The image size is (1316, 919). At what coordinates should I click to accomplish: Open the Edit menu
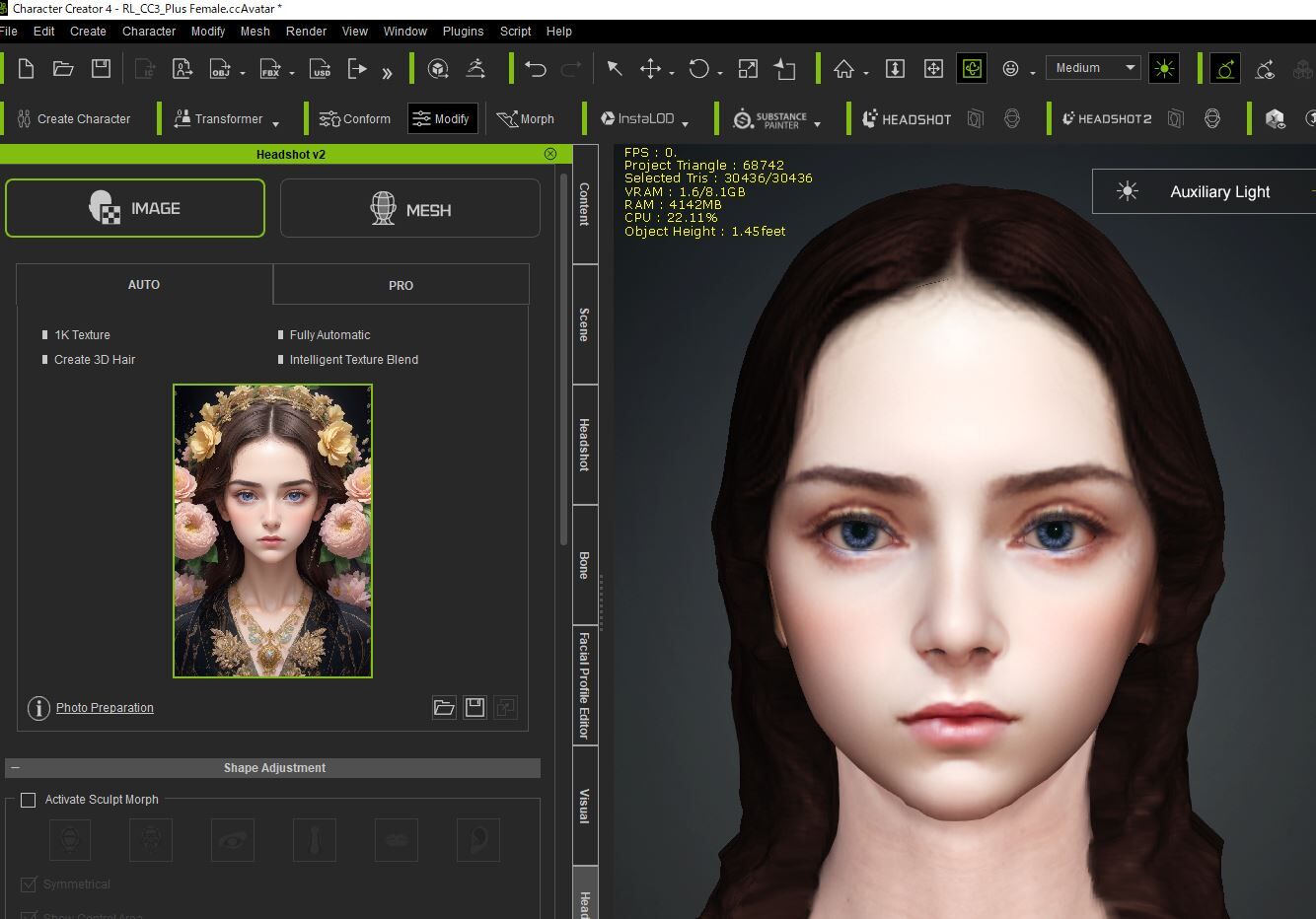(x=43, y=31)
